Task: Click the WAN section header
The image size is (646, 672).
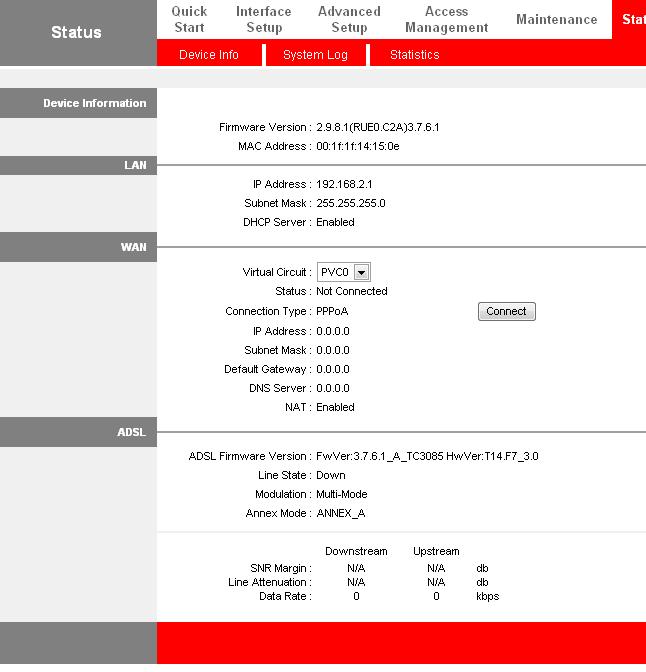Action: pyautogui.click(x=78, y=247)
